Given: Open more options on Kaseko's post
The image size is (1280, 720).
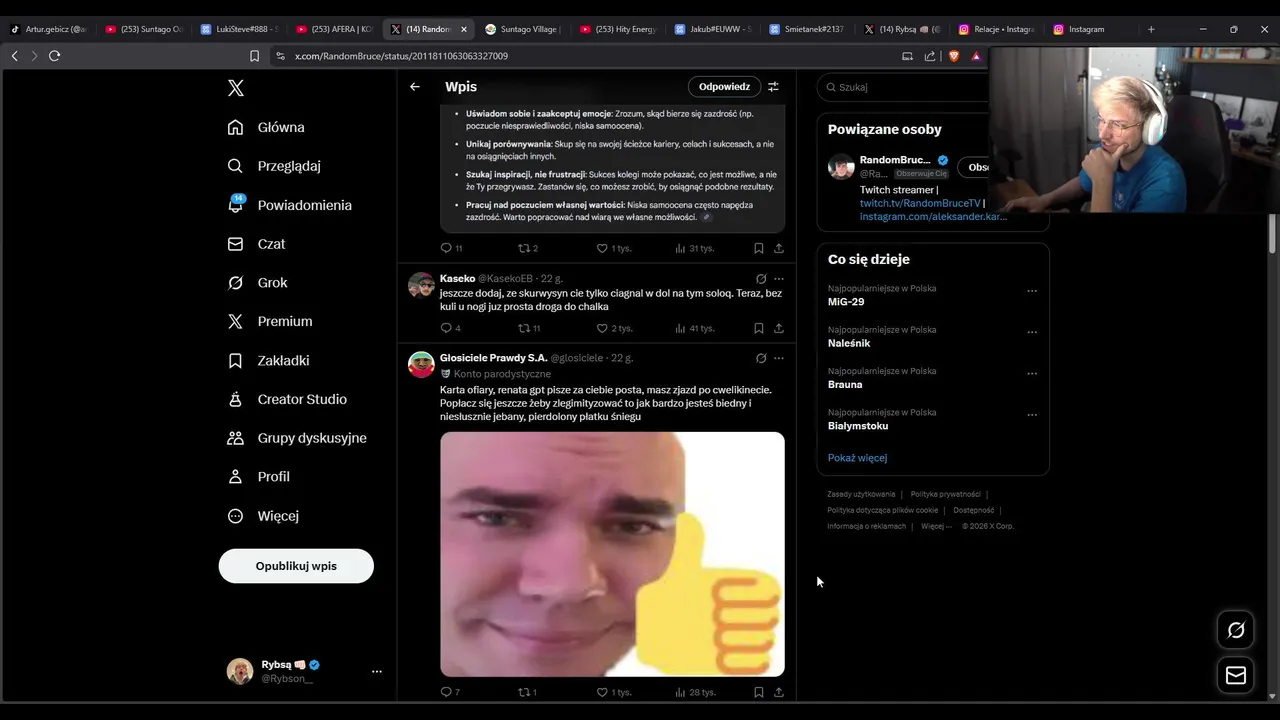Looking at the screenshot, I should [x=779, y=278].
